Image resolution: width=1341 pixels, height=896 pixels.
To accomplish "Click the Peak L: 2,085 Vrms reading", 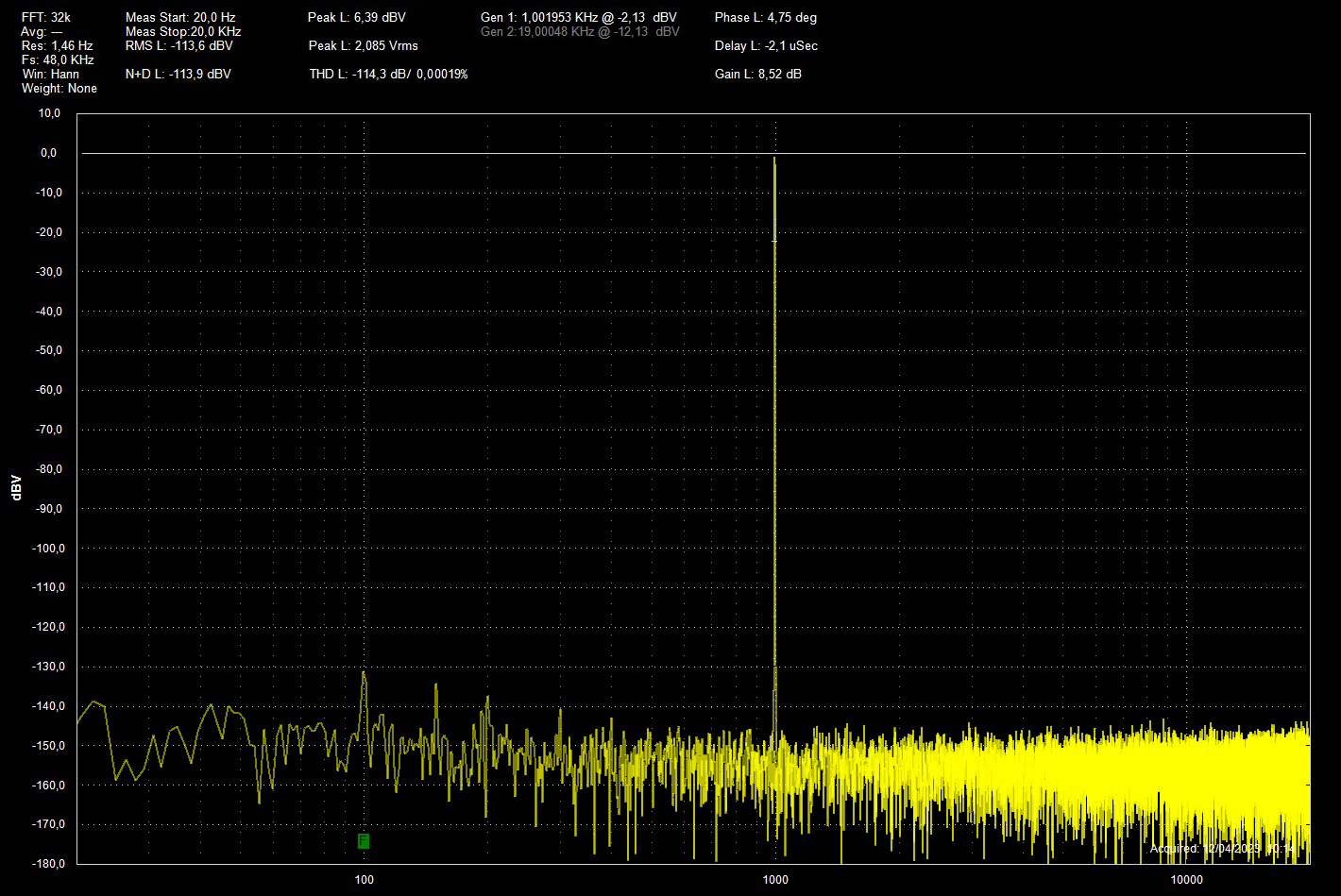I will pos(364,45).
